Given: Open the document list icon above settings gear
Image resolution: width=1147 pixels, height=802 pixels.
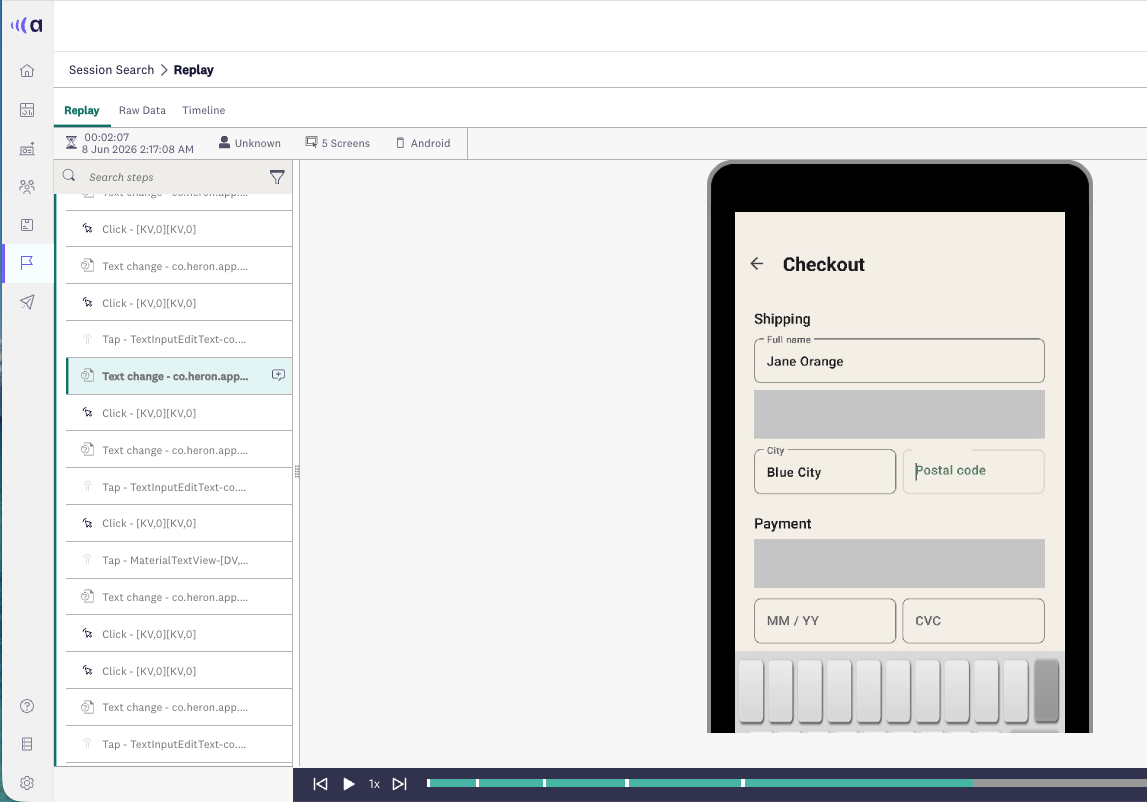Looking at the screenshot, I should click(27, 744).
